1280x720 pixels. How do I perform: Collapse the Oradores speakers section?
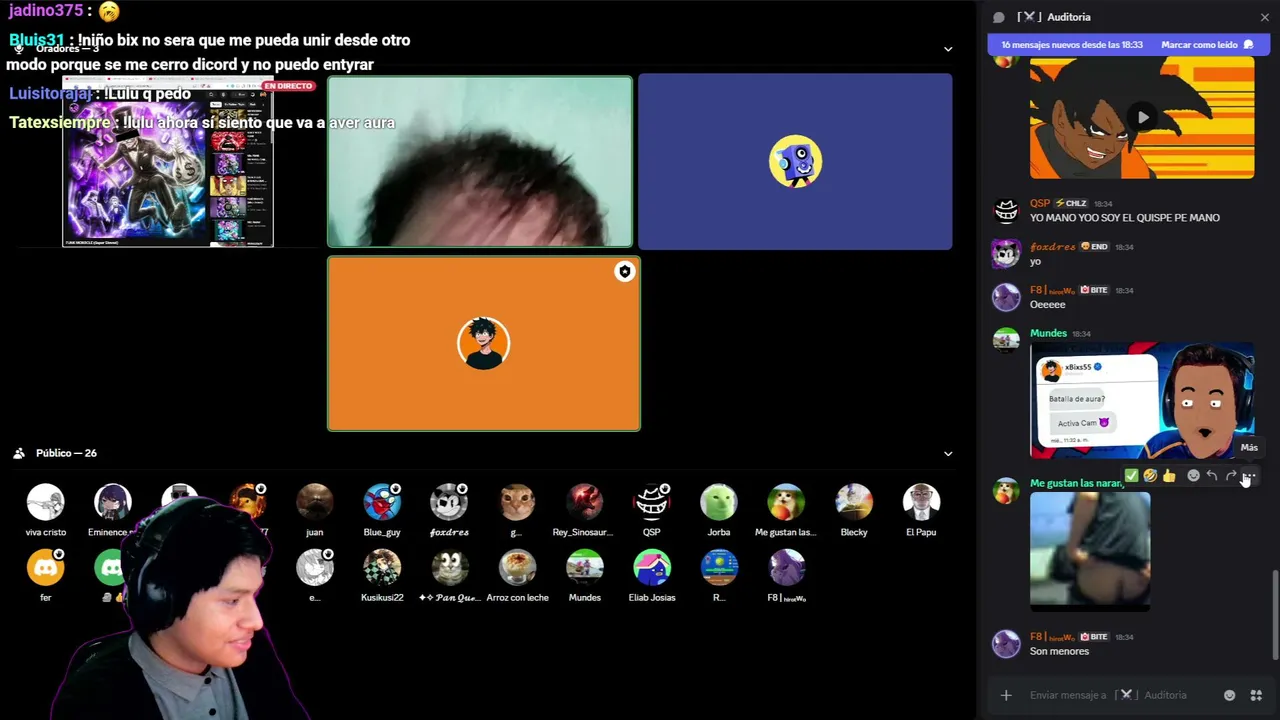[948, 49]
